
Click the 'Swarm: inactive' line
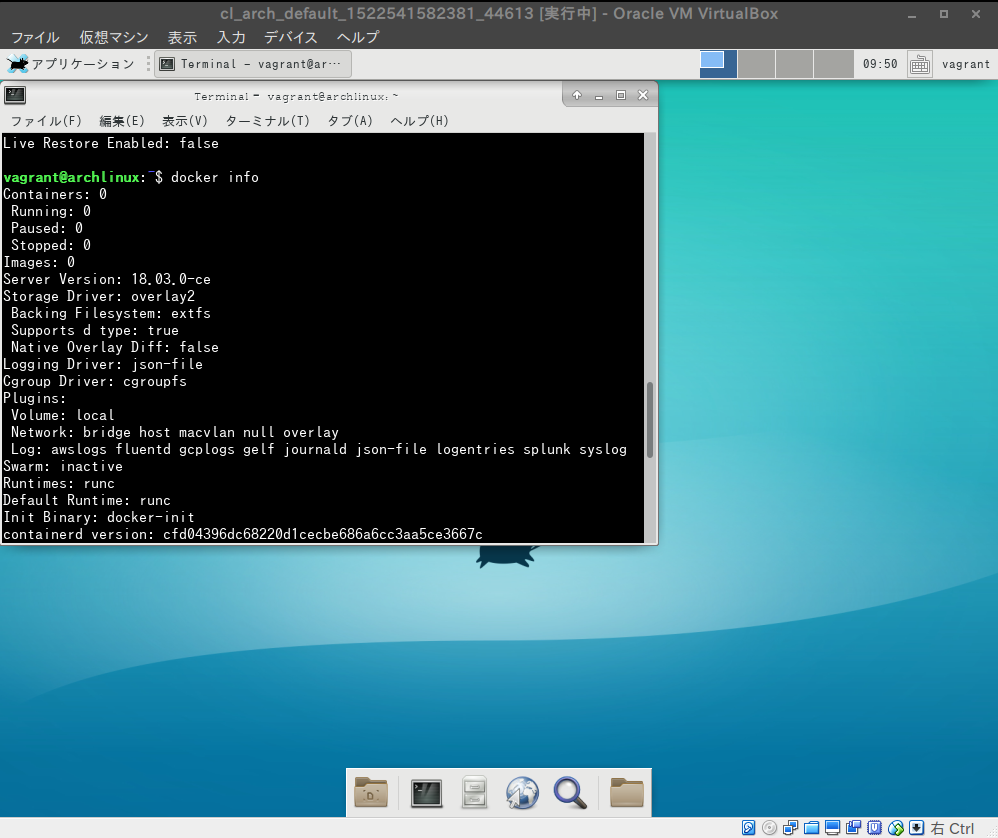63,466
